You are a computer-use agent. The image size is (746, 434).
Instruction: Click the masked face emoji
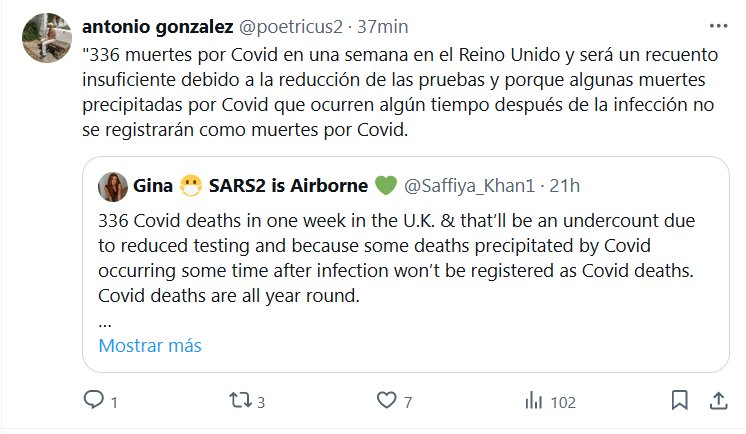pos(191,185)
